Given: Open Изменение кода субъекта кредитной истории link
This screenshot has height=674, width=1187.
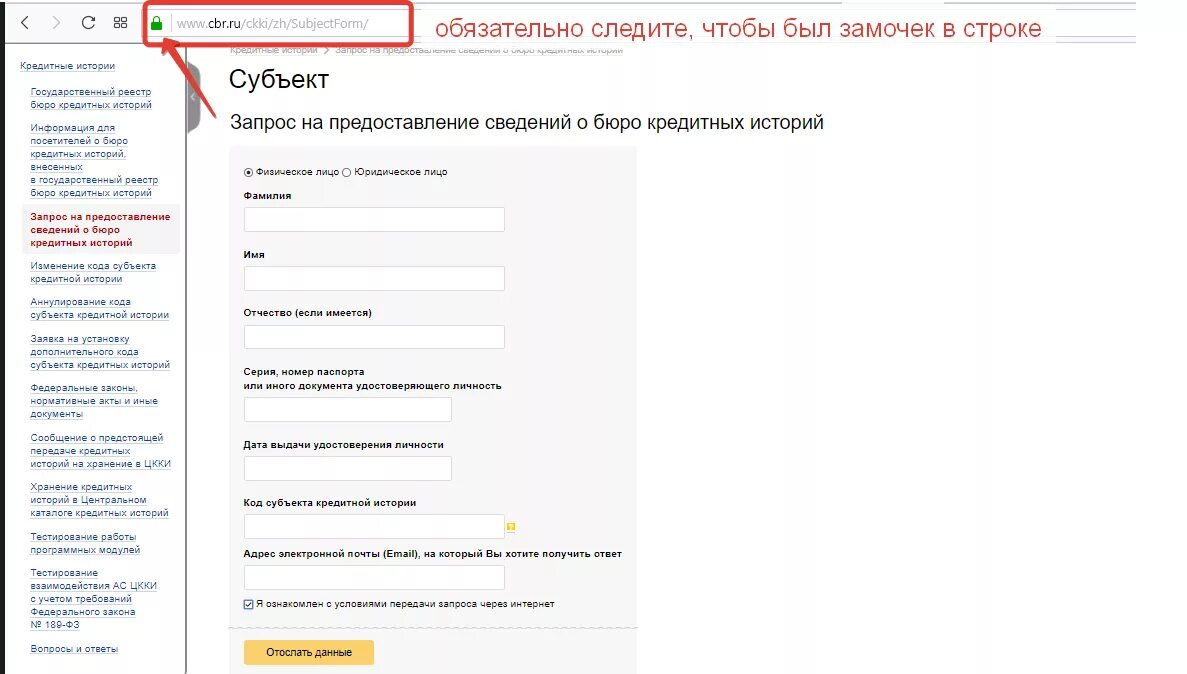Looking at the screenshot, I should tap(93, 273).
